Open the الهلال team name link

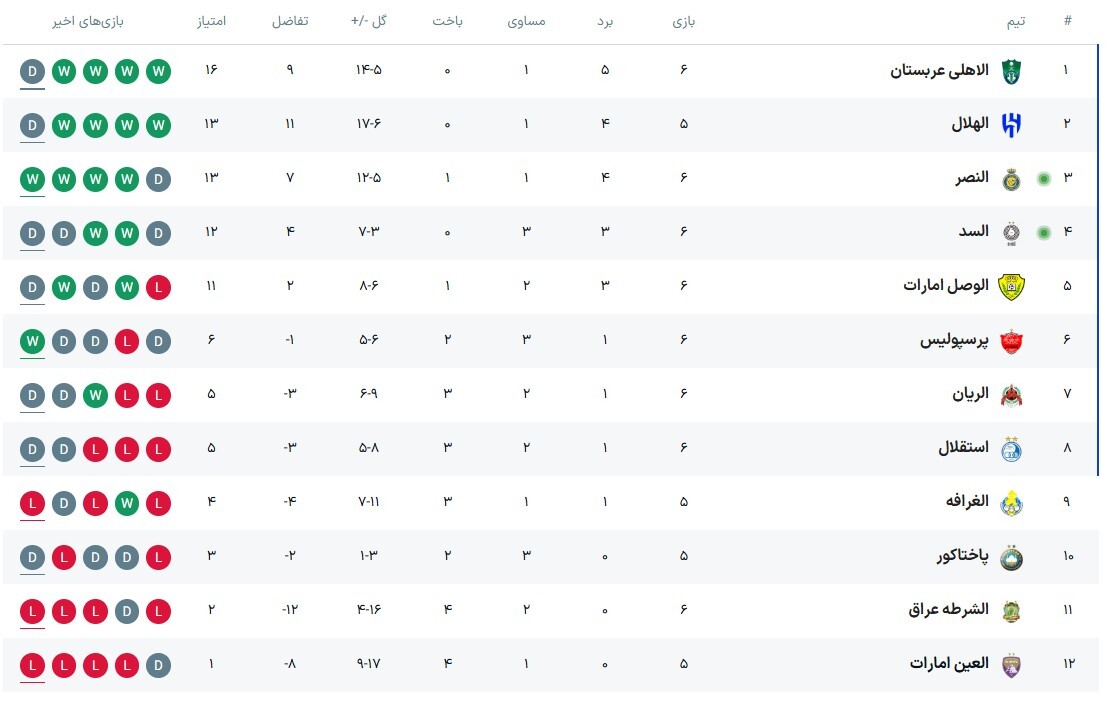(x=970, y=124)
